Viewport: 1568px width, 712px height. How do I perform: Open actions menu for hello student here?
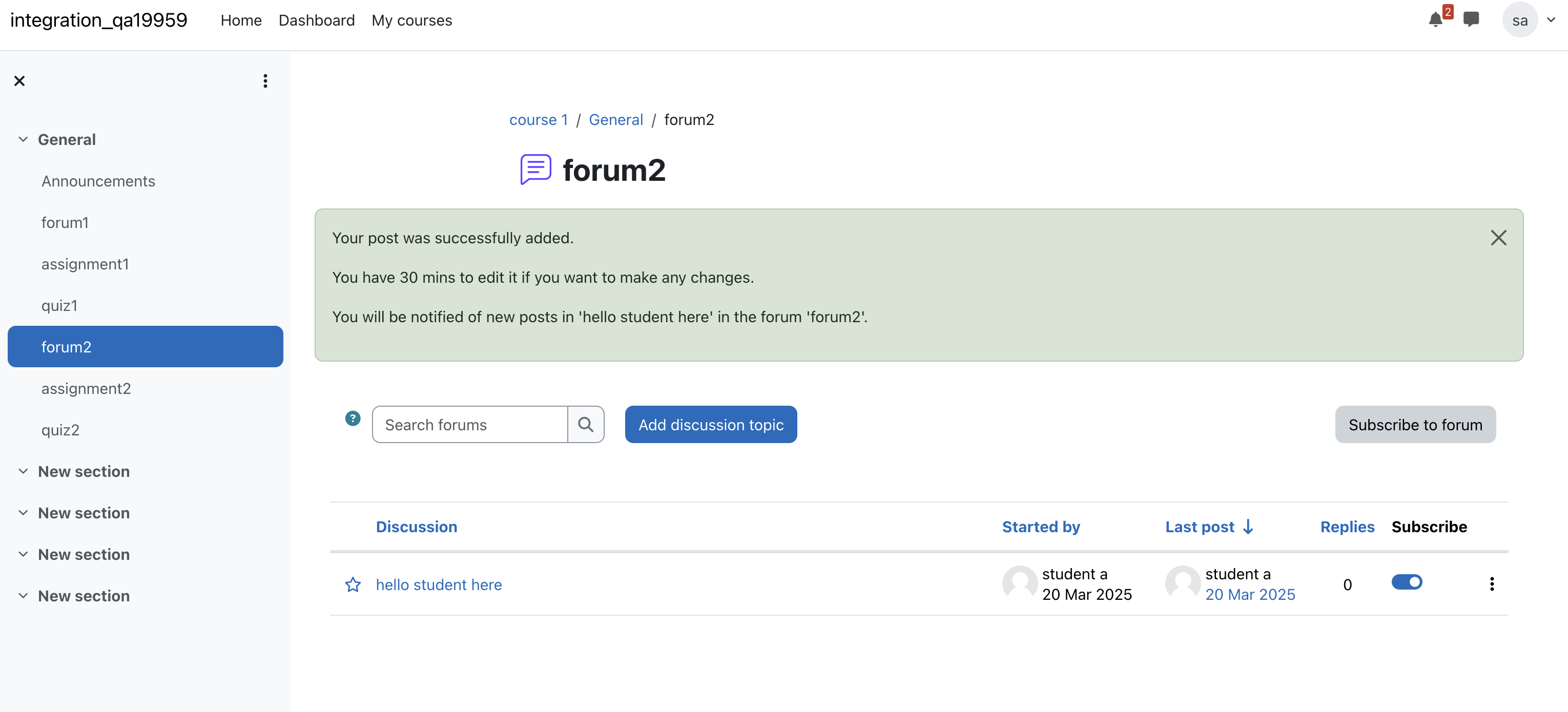click(x=1491, y=583)
